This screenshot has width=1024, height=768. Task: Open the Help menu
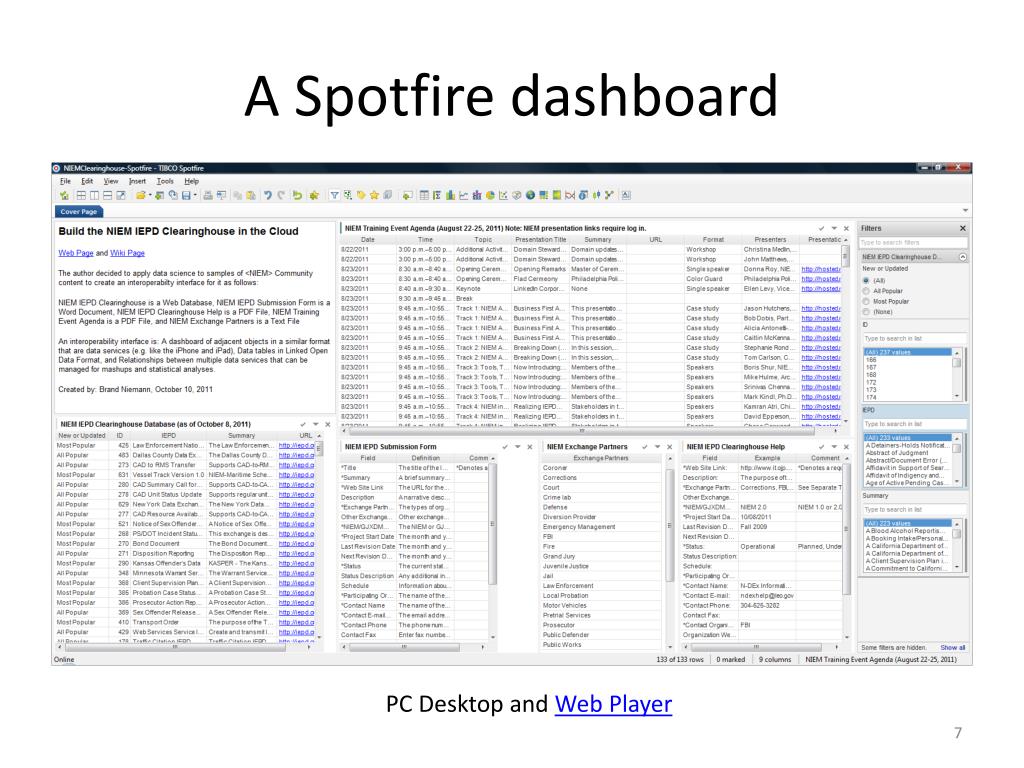point(191,181)
